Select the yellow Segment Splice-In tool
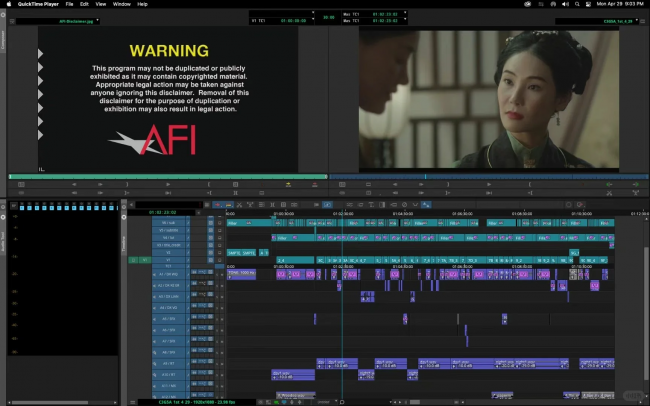 click(228, 204)
